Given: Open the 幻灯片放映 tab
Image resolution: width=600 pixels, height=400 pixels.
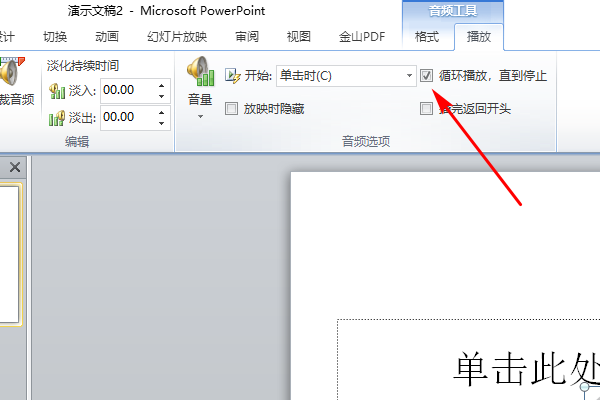Looking at the screenshot, I should pyautogui.click(x=177, y=37).
